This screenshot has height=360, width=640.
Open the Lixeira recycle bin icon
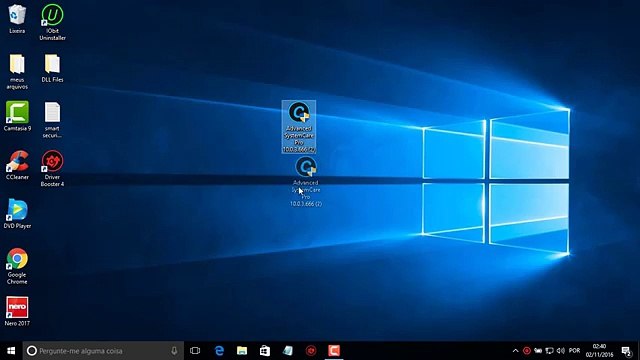17,18
